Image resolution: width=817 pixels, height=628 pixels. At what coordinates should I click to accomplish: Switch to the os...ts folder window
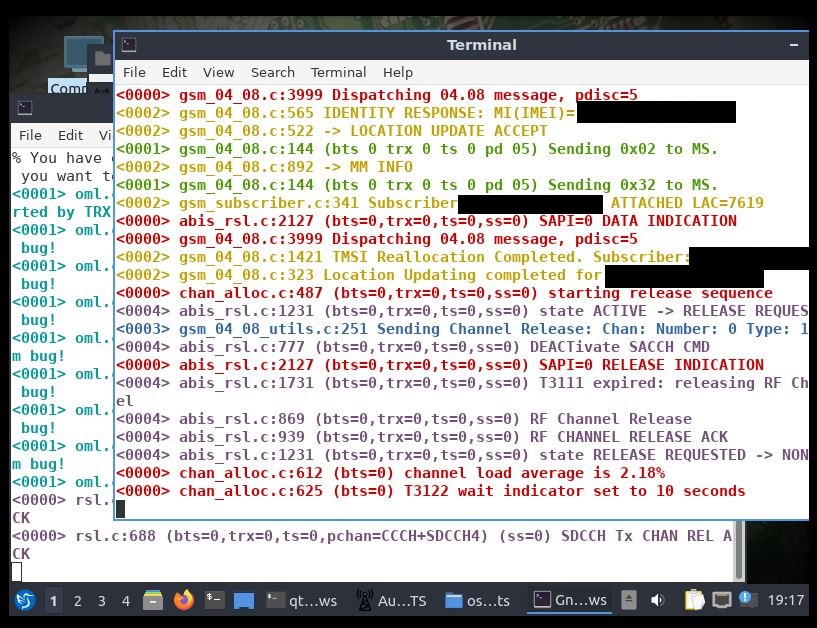(477, 601)
